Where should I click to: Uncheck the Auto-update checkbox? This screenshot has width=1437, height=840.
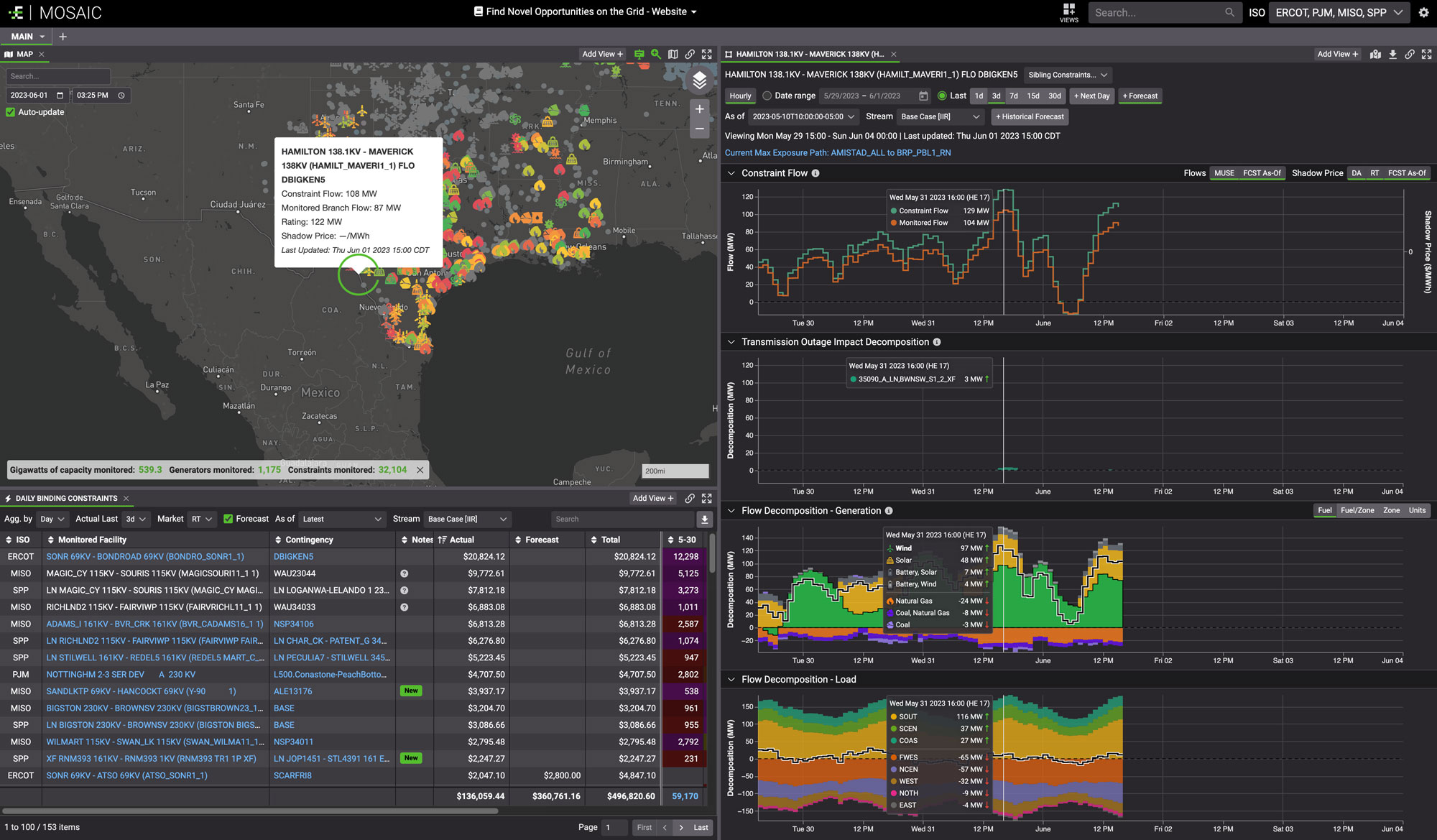[x=11, y=112]
